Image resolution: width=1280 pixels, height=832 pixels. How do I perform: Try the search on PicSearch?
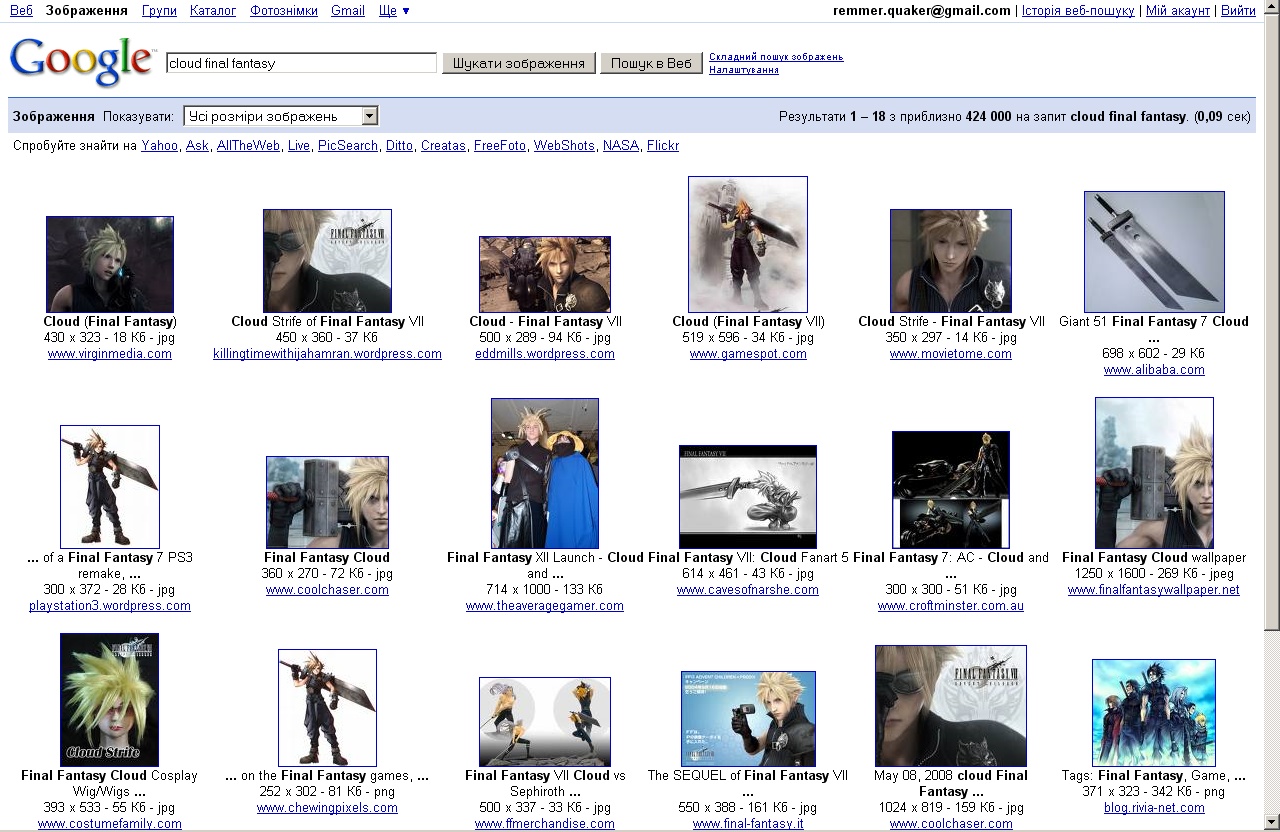(348, 145)
